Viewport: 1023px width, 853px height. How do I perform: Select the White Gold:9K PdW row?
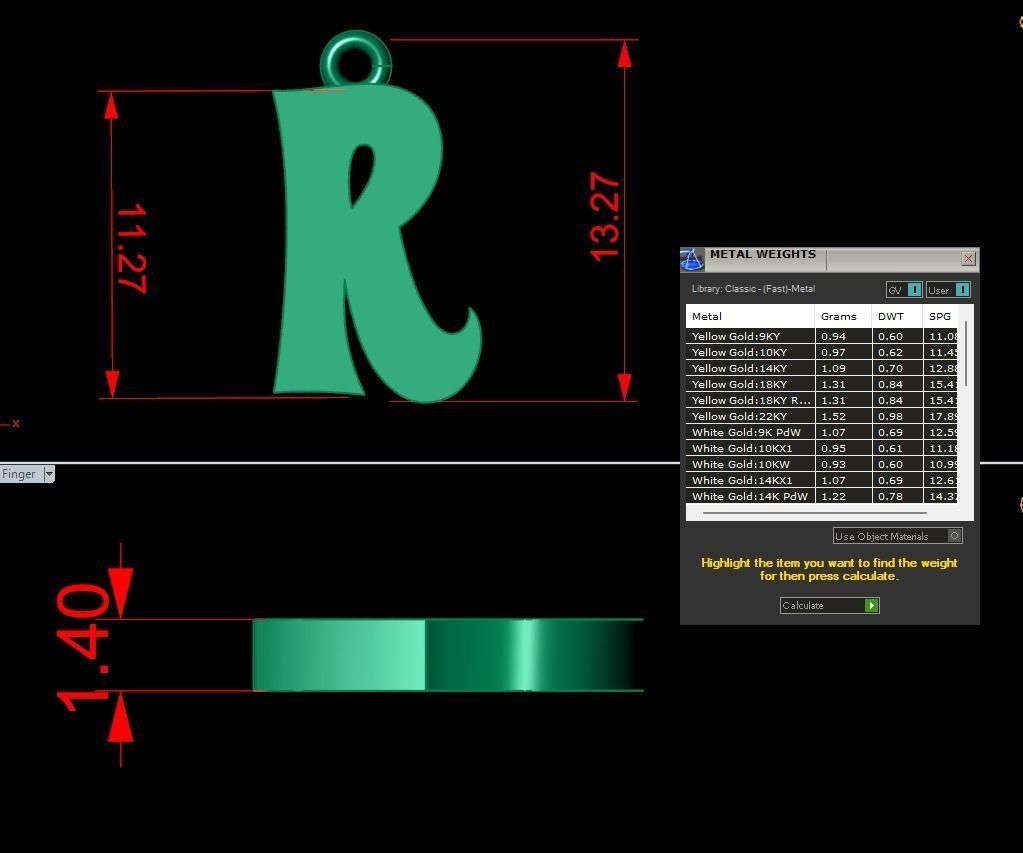click(821, 432)
